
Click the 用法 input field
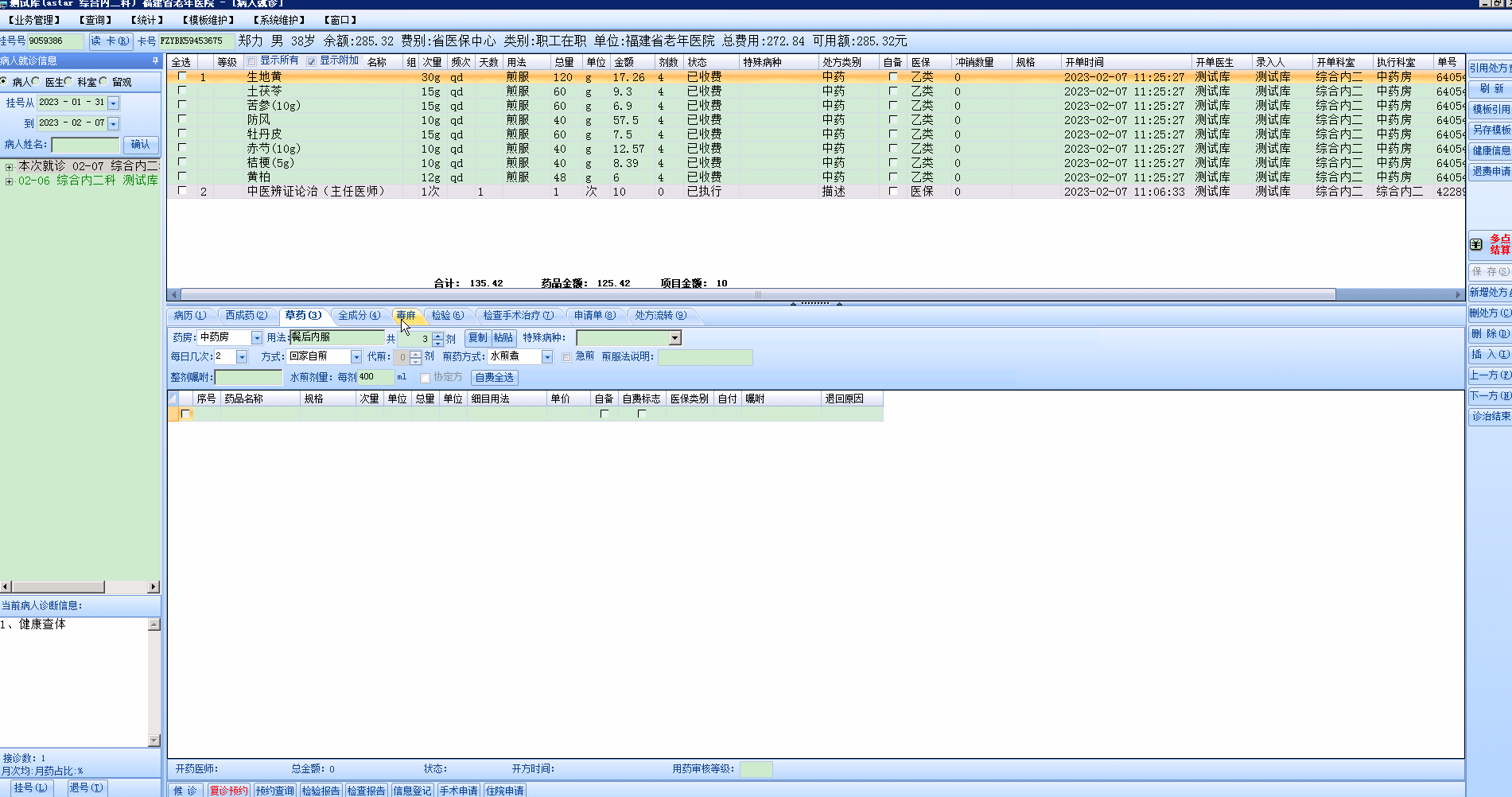(x=337, y=338)
